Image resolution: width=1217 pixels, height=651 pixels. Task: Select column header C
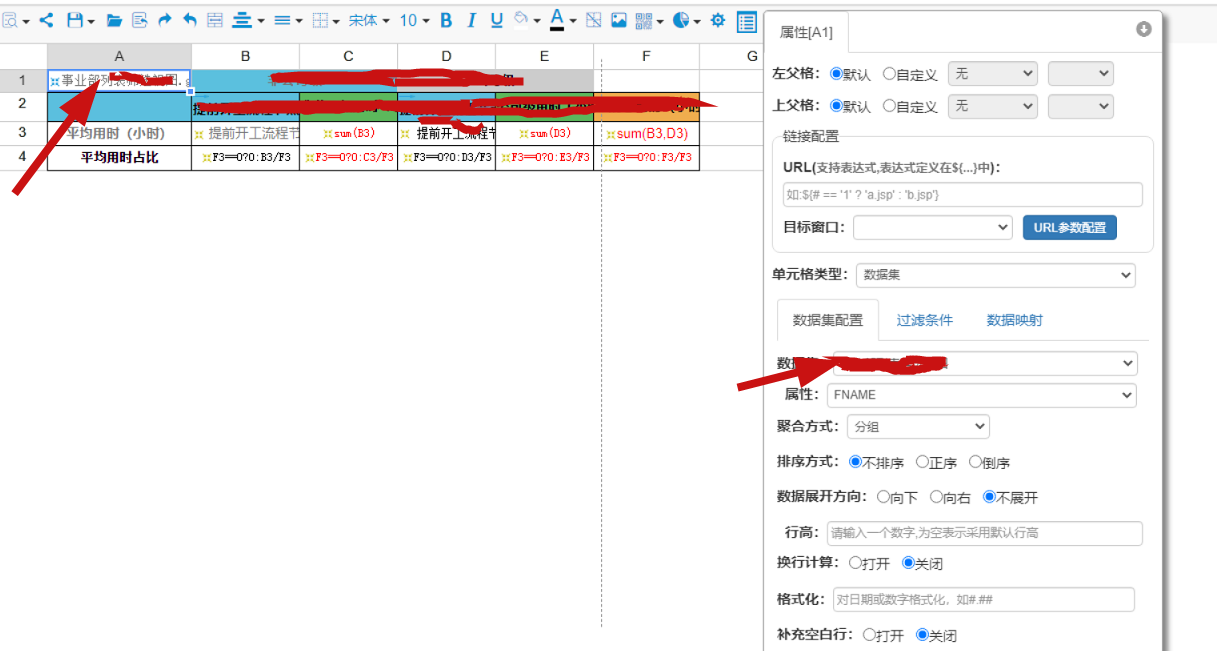tap(348, 56)
